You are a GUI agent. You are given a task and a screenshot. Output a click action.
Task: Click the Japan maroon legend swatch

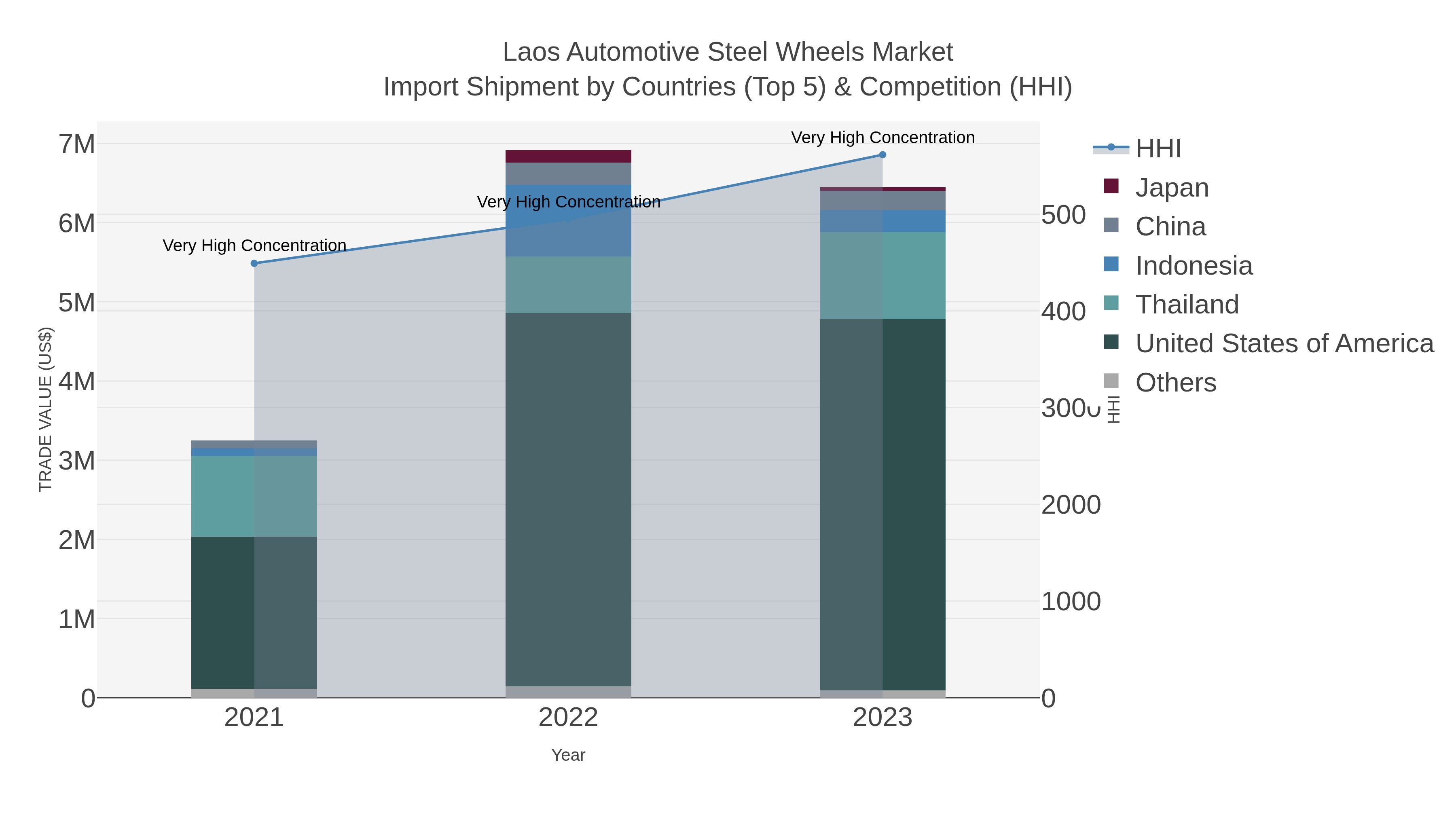pyautogui.click(x=1111, y=186)
